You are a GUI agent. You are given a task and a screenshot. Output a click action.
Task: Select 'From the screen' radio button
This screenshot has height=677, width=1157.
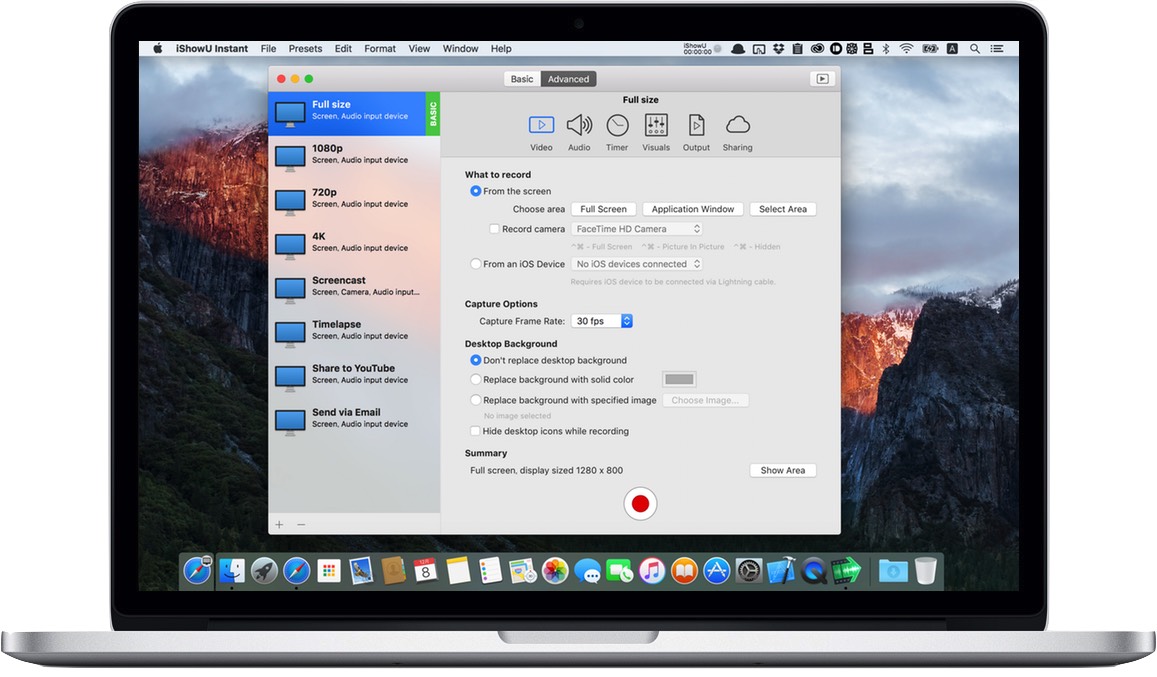point(475,191)
